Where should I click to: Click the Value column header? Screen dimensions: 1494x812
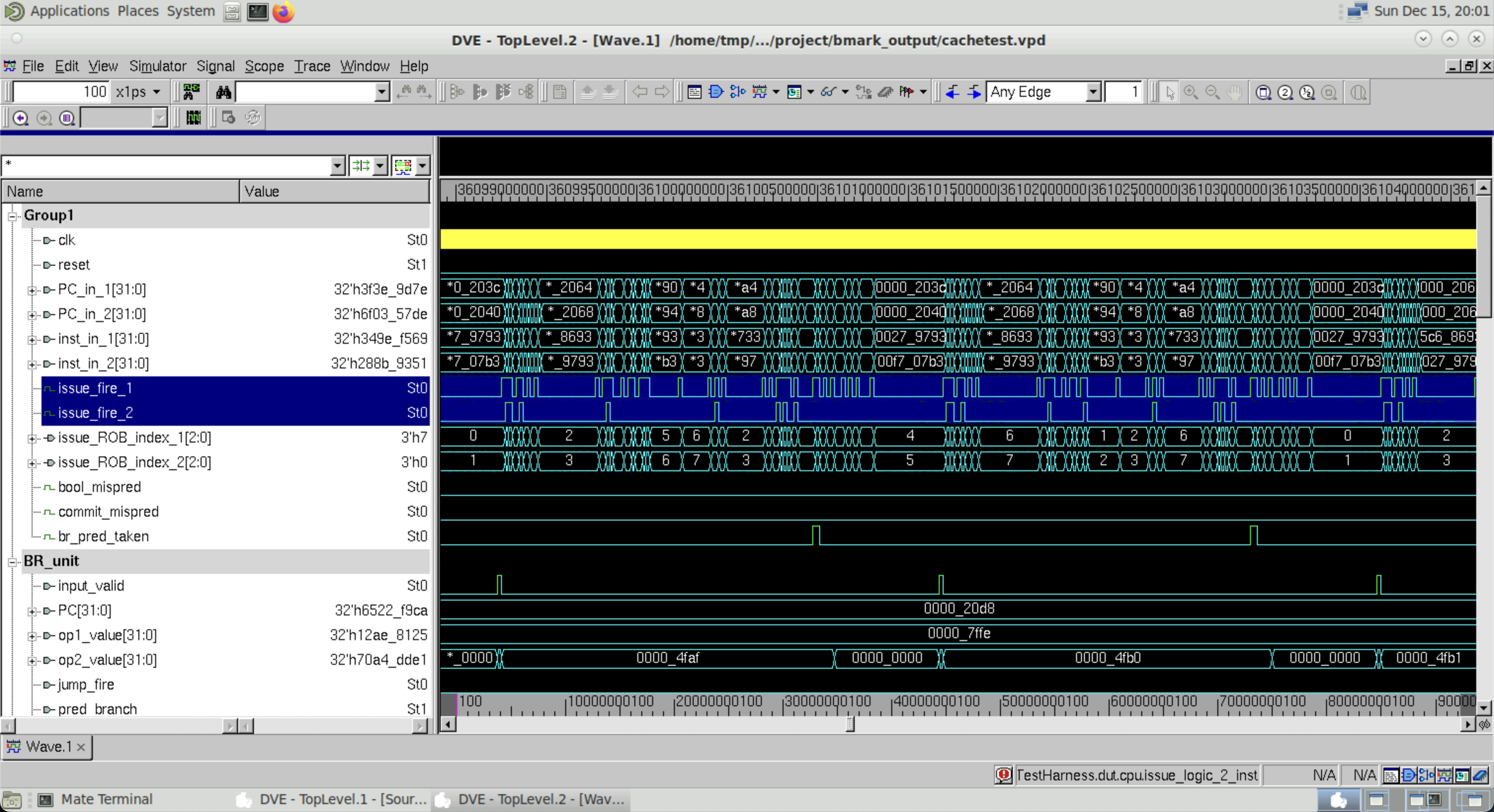(334, 192)
